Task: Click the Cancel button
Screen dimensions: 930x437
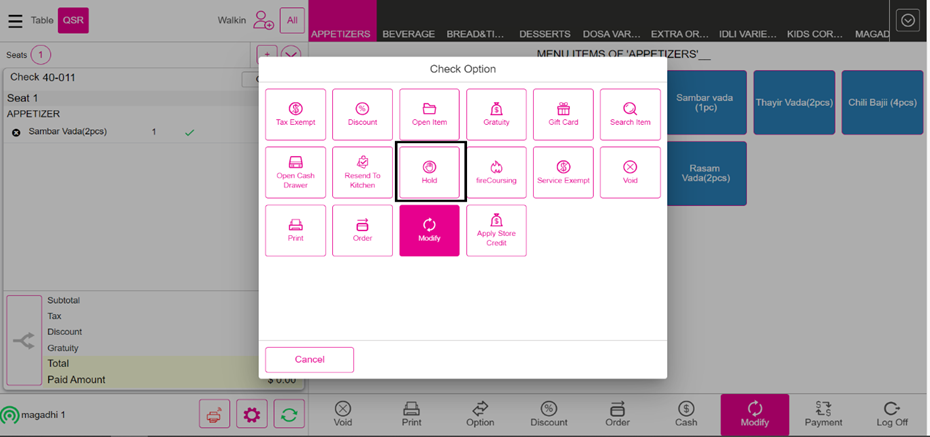Action: [x=309, y=359]
